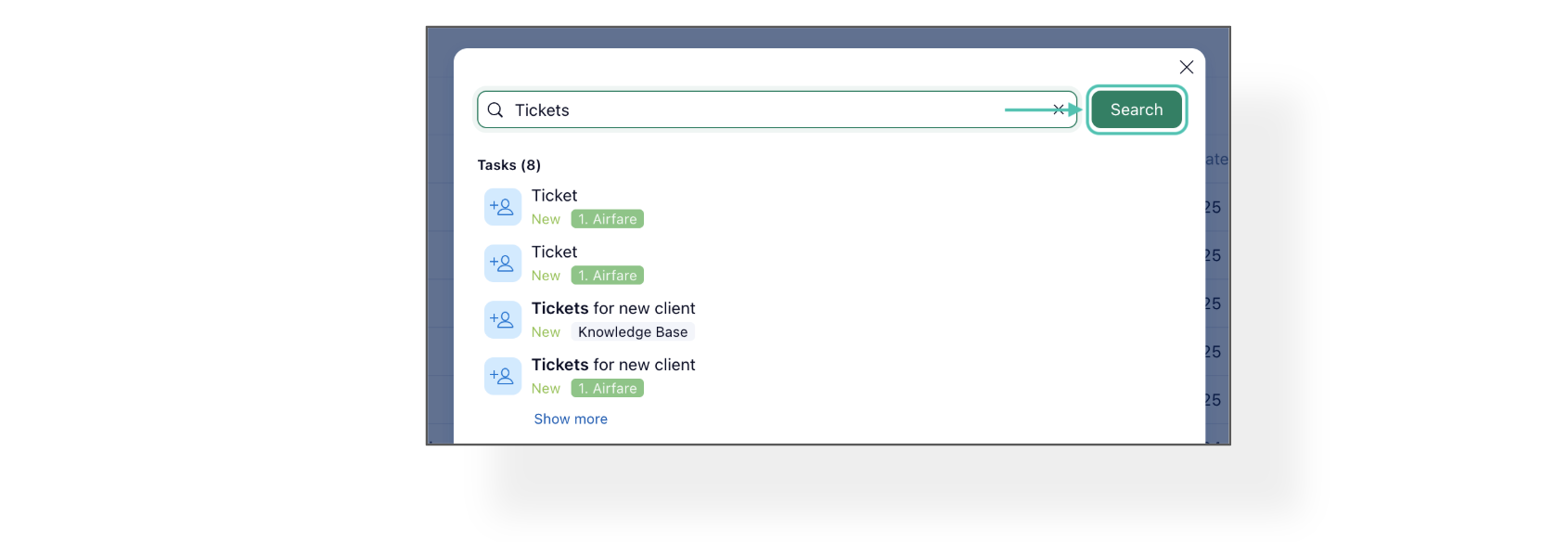Close the search results dialog
Viewport: 1568px width, 542px height.
pos(1186,67)
